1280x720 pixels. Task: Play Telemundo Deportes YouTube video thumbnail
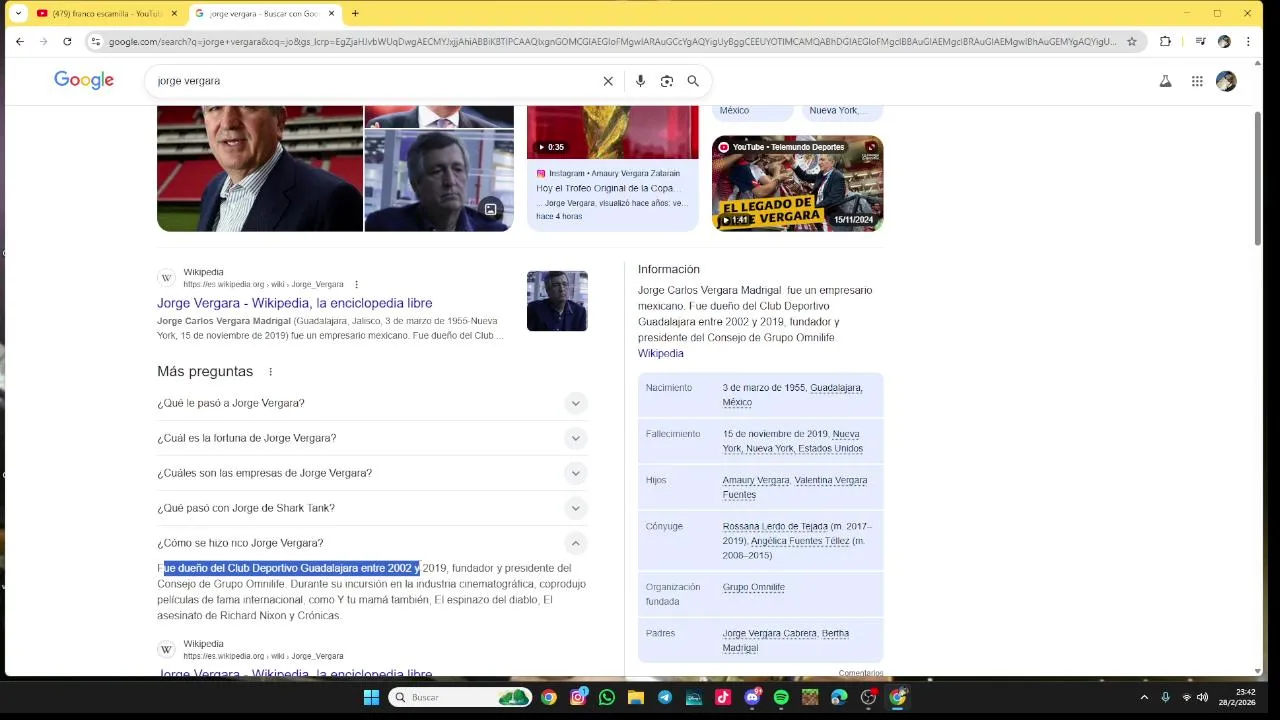pyautogui.click(x=798, y=183)
